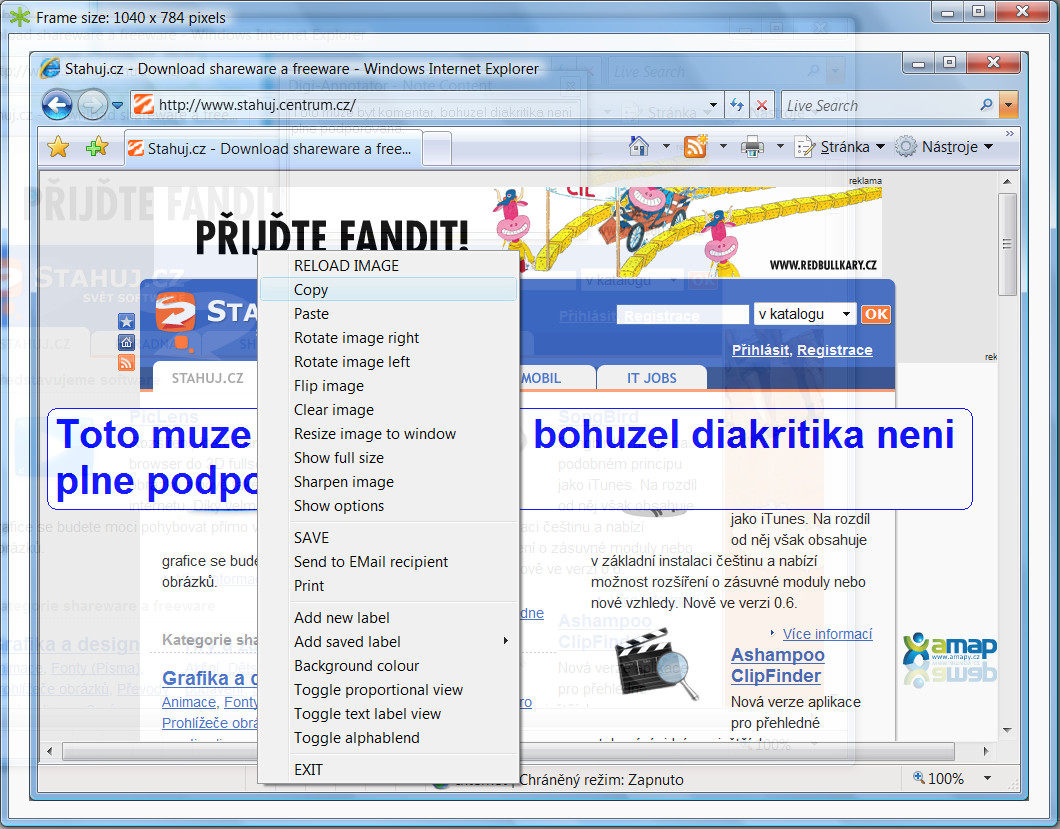Open the IT JOBS site tab

[x=652, y=378]
